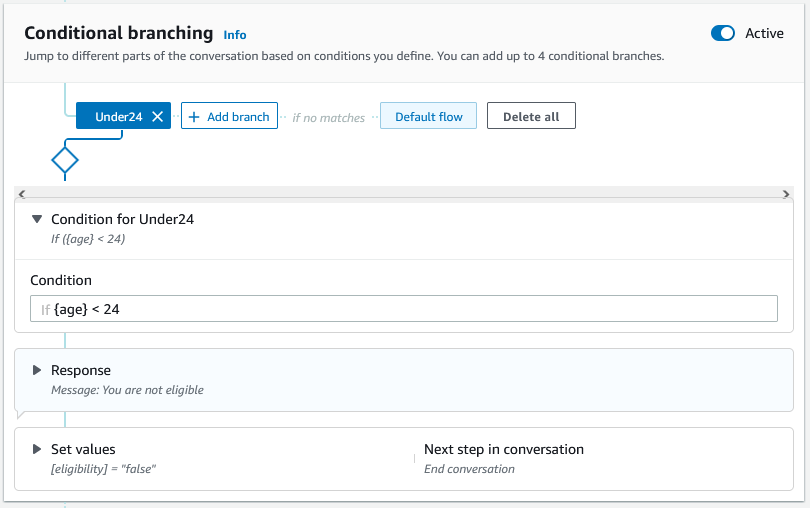The image size is (810, 508).
Task: Open Next step in conversation settings
Action: (503, 450)
